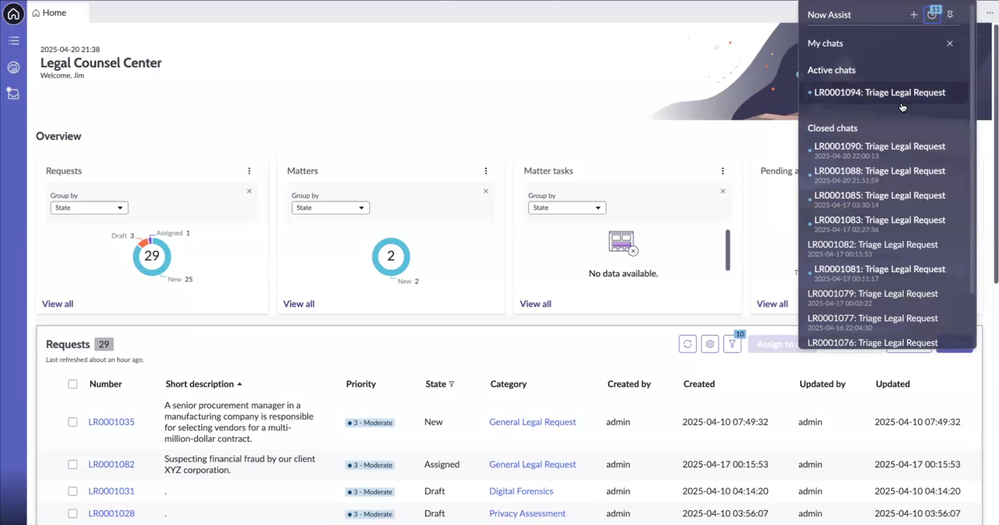Sort by the Number column header
This screenshot has height=525, width=999.
tap(106, 384)
